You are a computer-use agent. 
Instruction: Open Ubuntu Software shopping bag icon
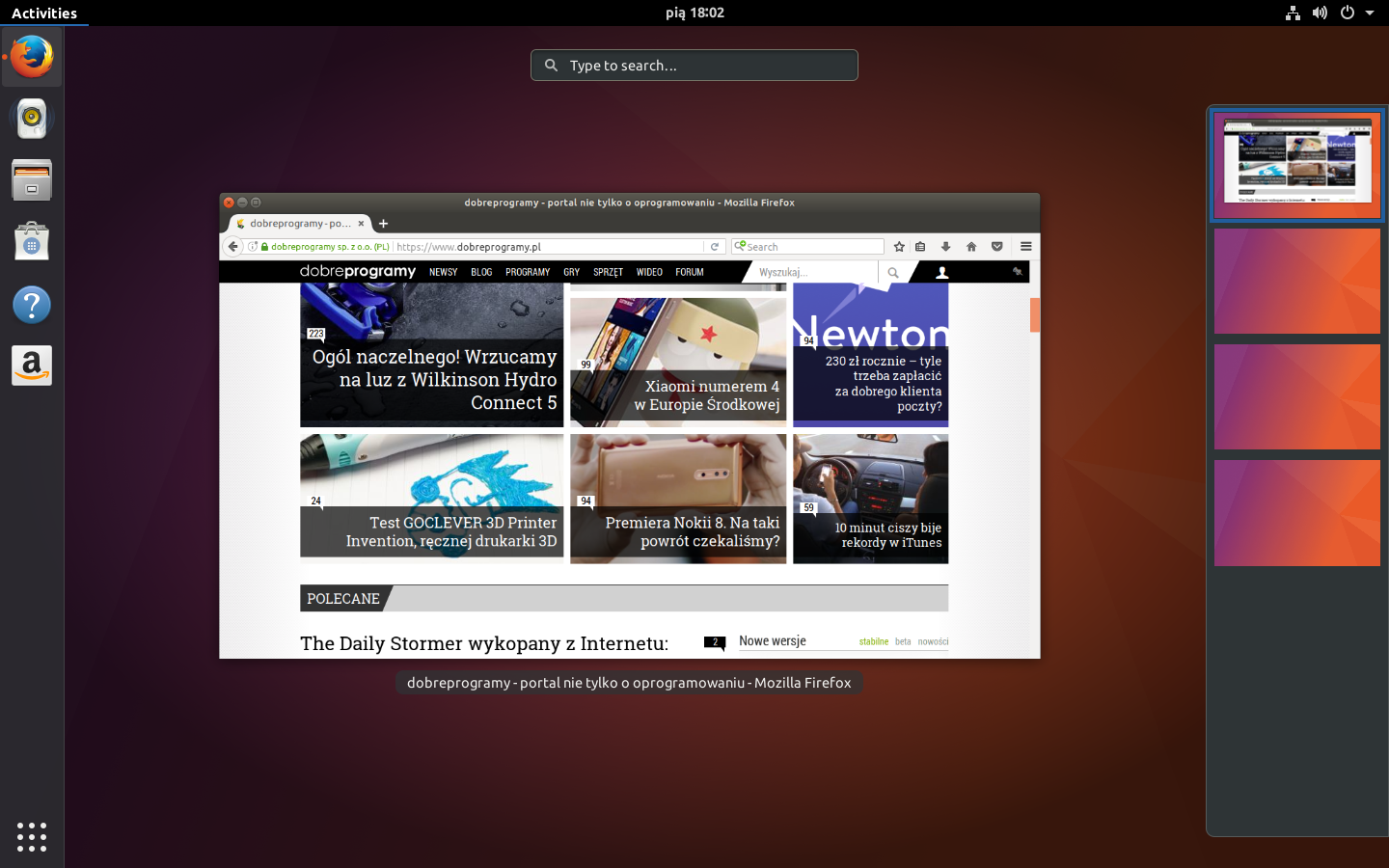click(32, 242)
